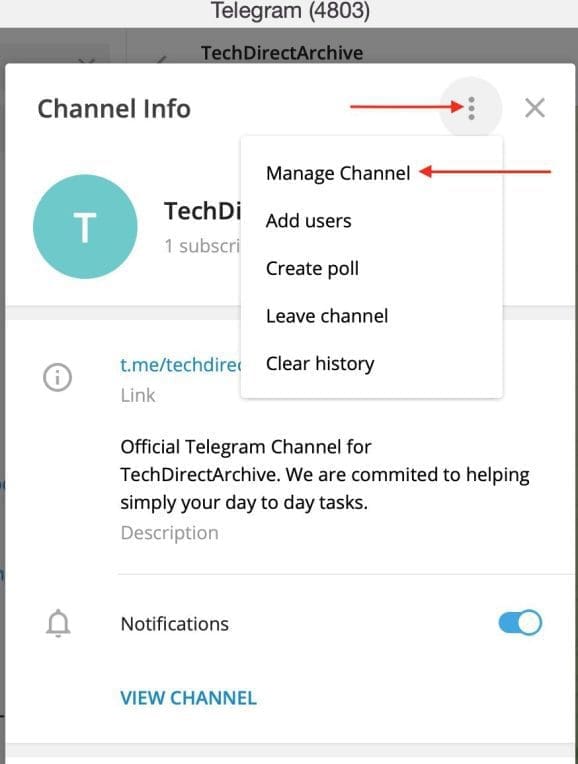Click the VIEW CHANNEL button

(188, 698)
